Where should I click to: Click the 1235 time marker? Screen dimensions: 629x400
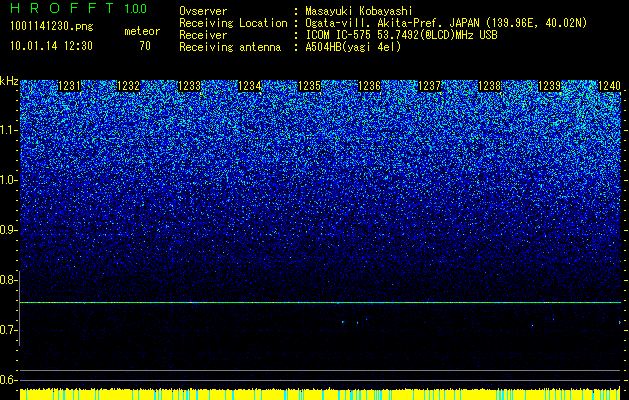click(310, 86)
